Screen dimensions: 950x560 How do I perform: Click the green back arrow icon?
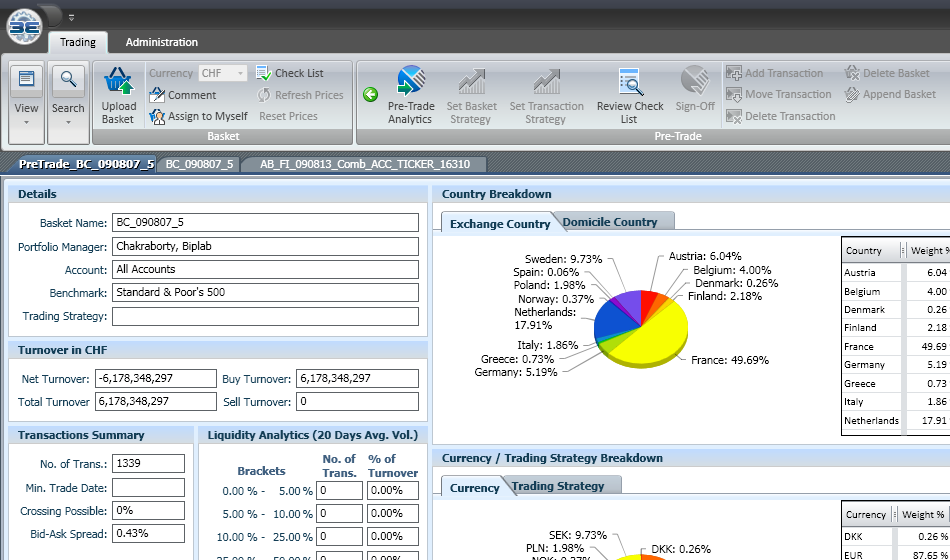pos(370,95)
